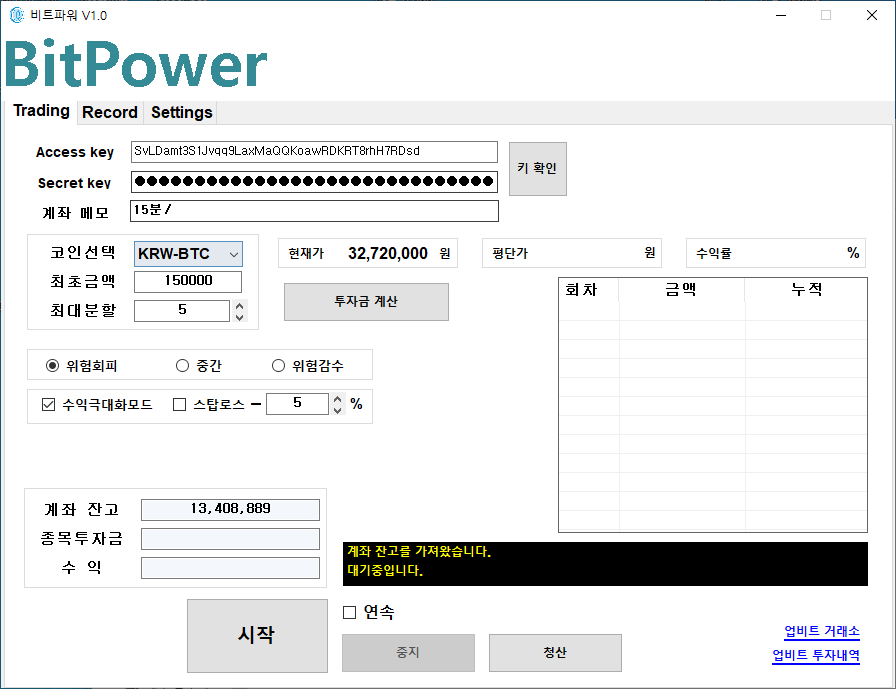
Task: Close the 비트파워 window
Action: click(871, 15)
